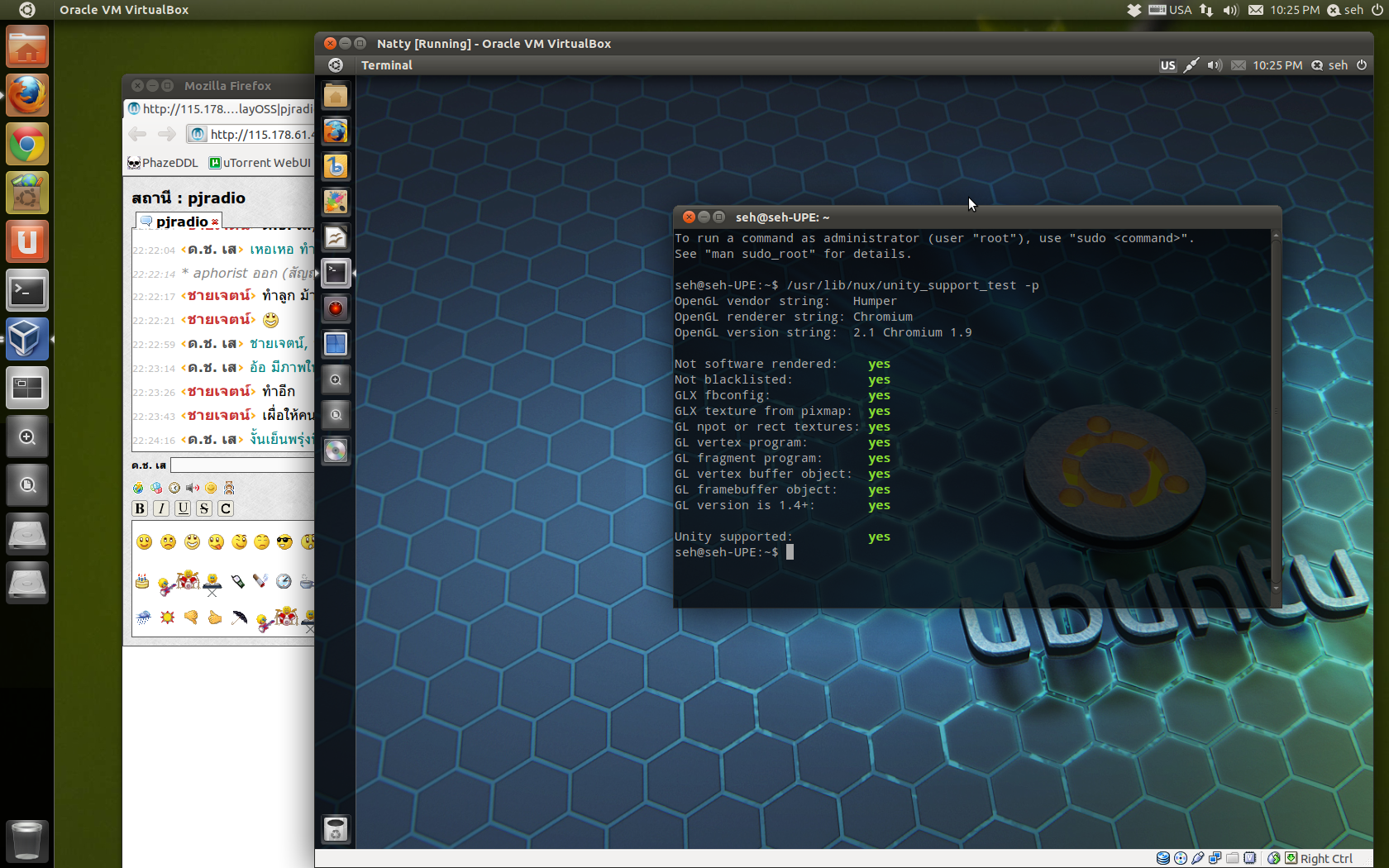Insert the sunglasses emoticon in chat
Viewport: 1389px width, 868px height.
(285, 542)
